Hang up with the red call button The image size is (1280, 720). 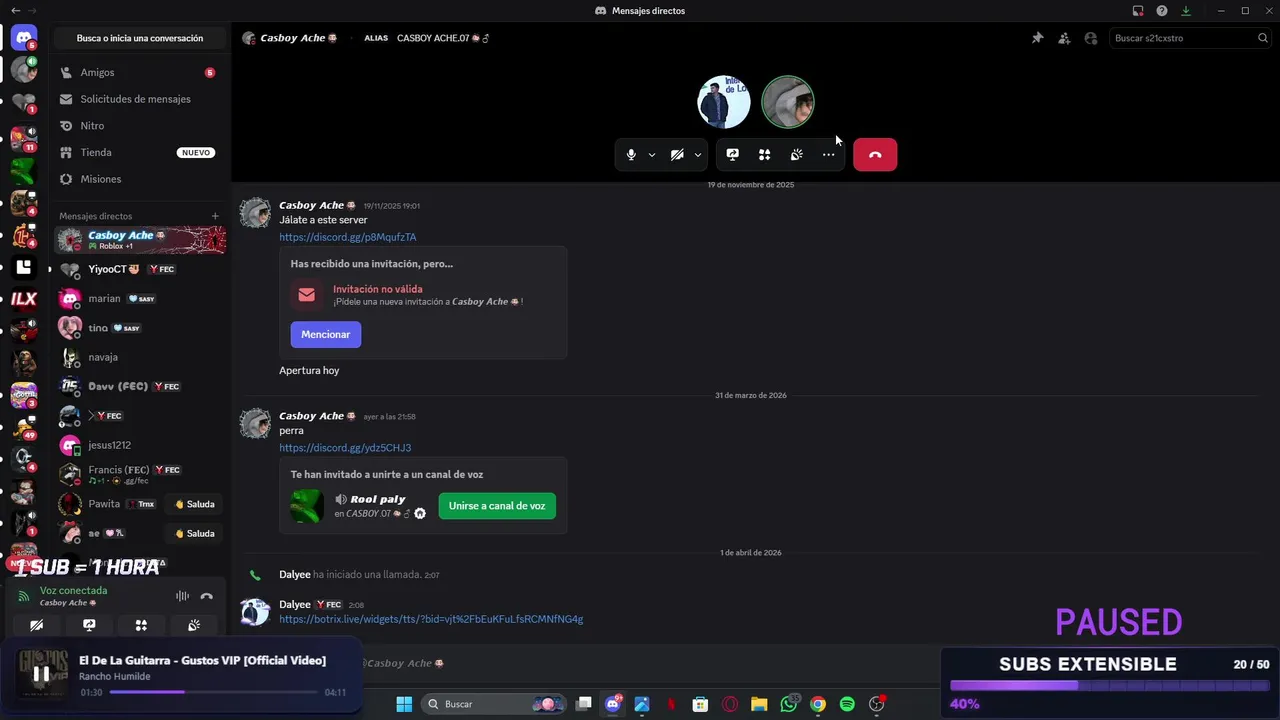875,155
